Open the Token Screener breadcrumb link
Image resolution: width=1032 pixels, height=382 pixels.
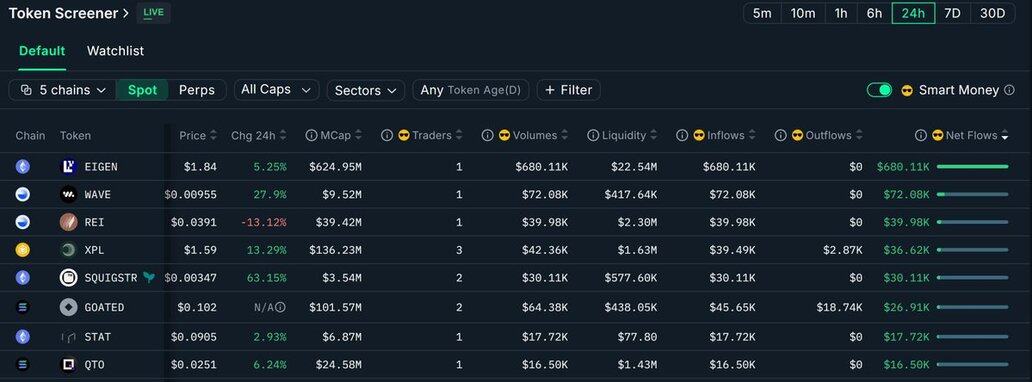pyautogui.click(x=68, y=13)
